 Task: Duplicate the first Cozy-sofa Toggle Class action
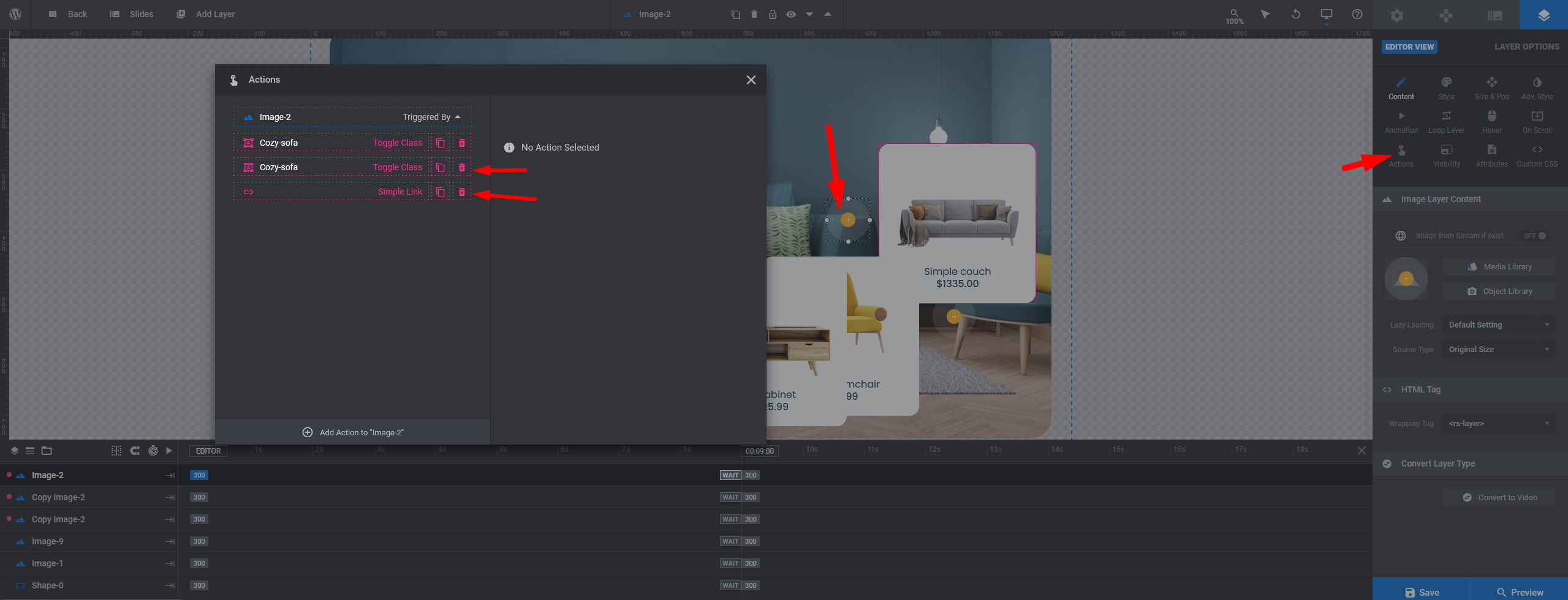[x=440, y=143]
